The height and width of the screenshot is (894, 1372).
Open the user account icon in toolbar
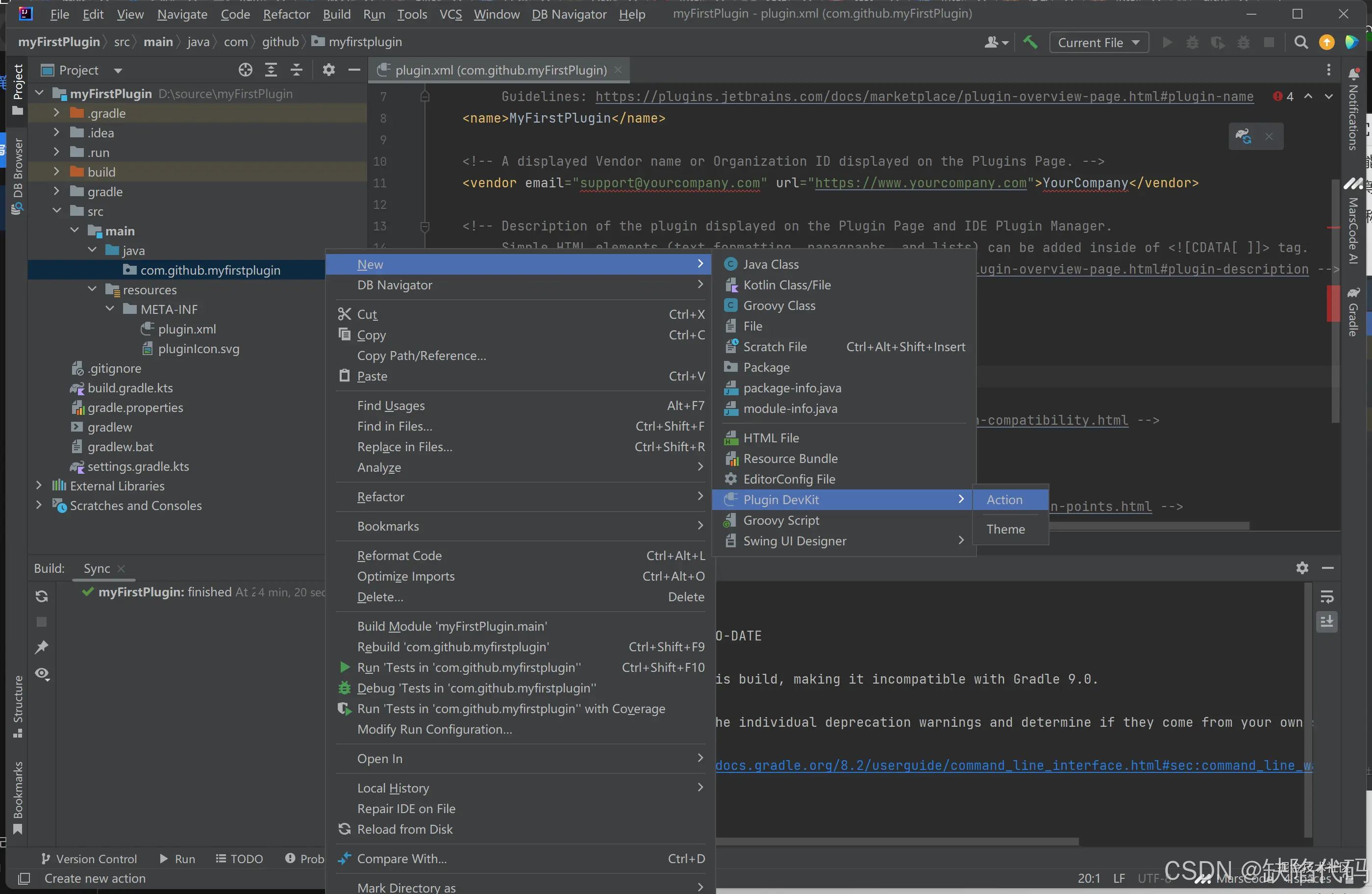pos(996,42)
